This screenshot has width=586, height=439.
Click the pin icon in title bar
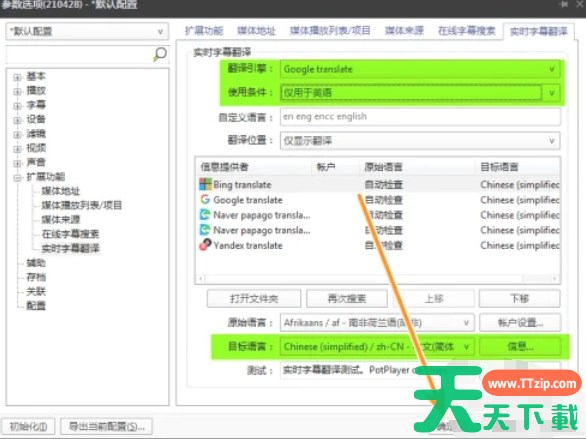(x=564, y=4)
